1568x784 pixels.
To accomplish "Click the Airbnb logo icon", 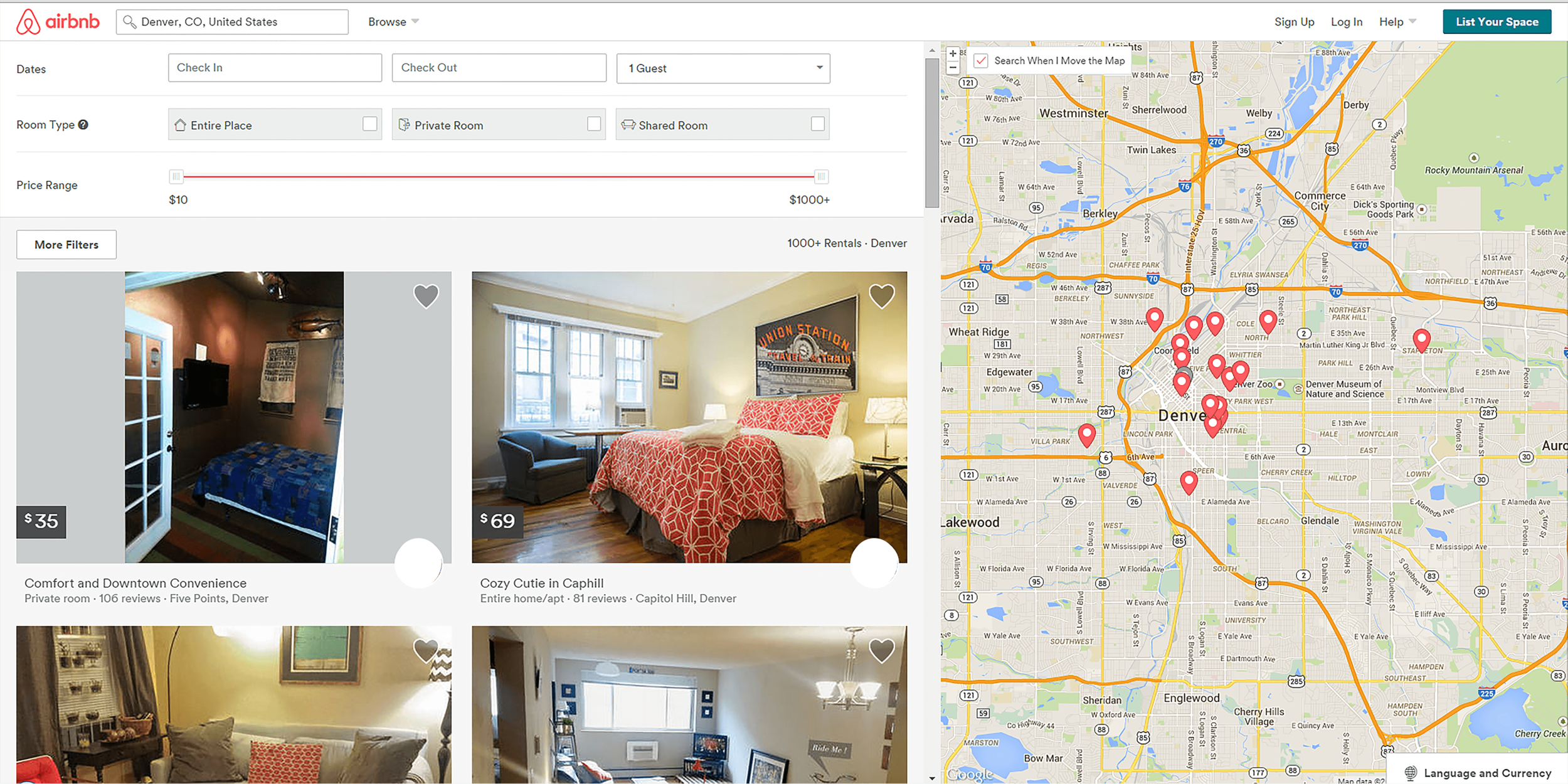I will pyautogui.click(x=28, y=22).
